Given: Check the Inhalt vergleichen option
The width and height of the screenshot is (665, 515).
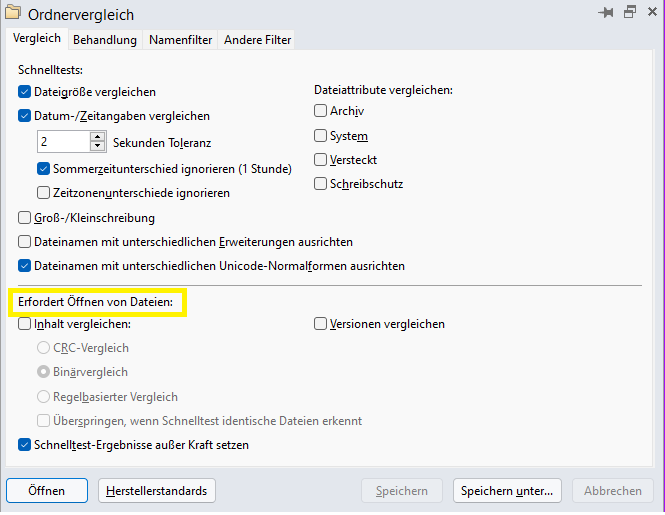Looking at the screenshot, I should click(25, 324).
